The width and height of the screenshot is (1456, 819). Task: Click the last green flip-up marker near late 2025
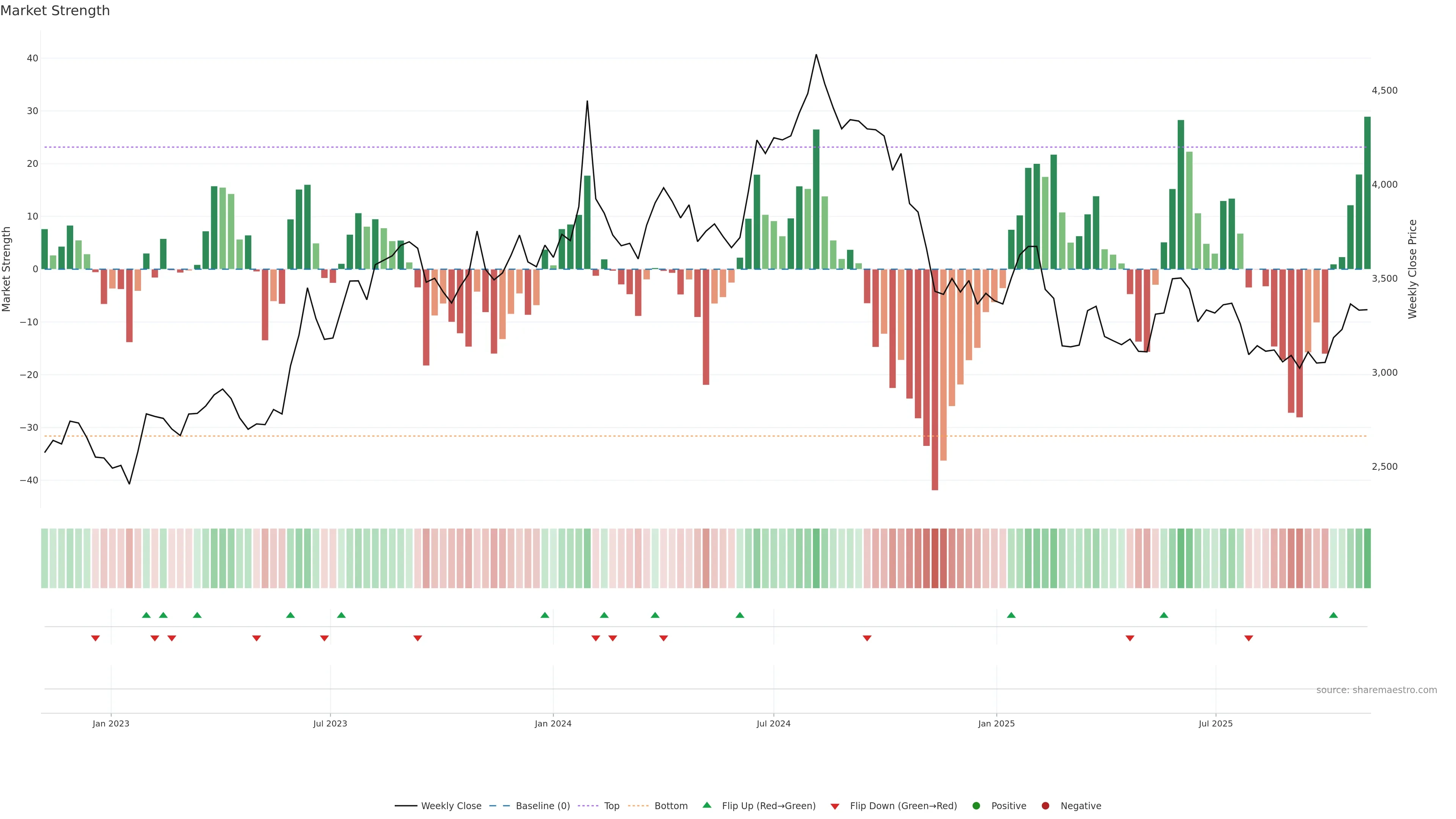[1334, 615]
